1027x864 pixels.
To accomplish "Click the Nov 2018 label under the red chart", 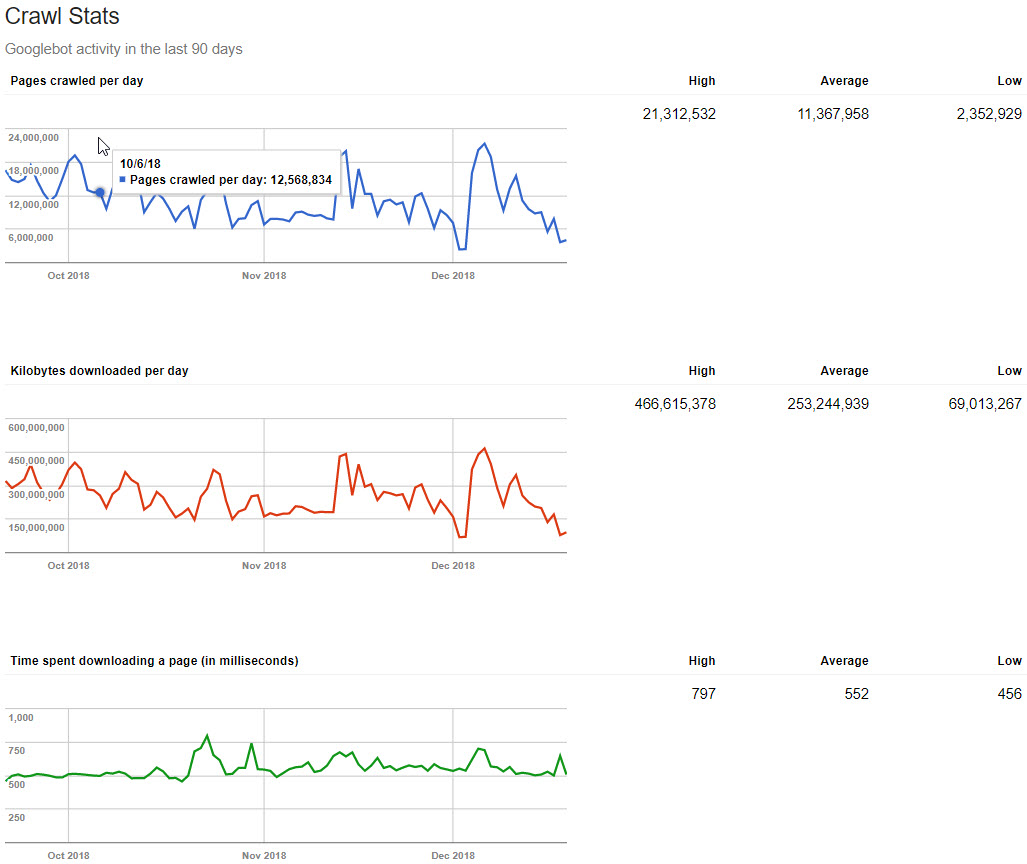I will click(264, 566).
